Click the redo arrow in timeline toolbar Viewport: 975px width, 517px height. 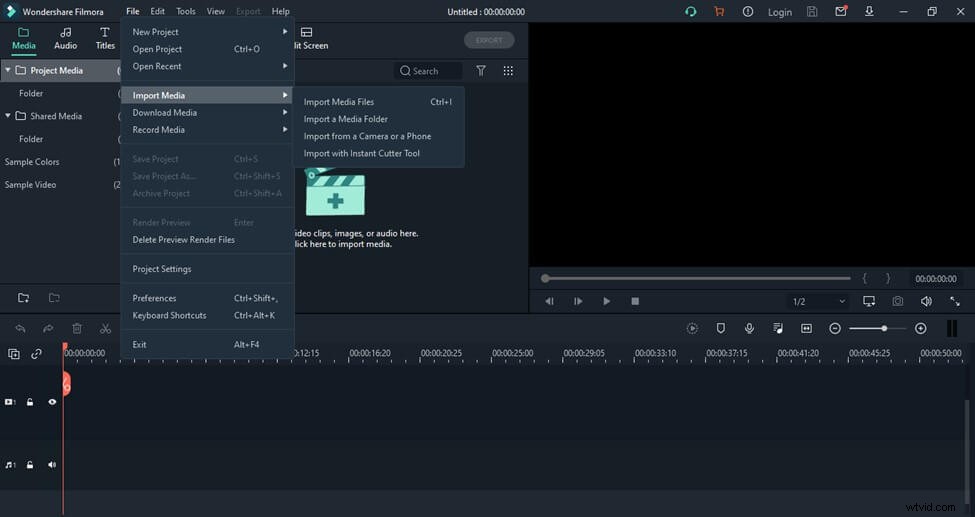(x=48, y=328)
